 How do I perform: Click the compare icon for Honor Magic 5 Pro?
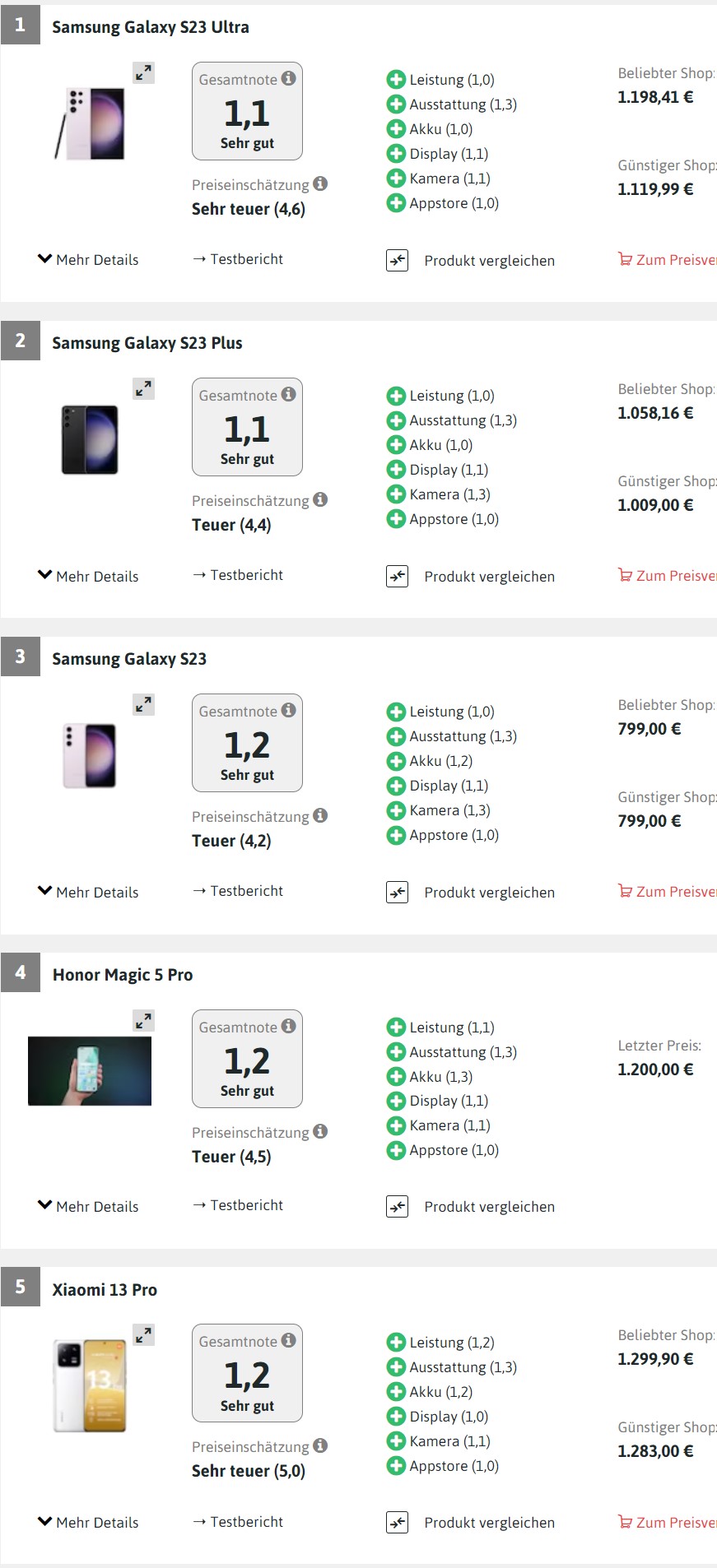[397, 1206]
